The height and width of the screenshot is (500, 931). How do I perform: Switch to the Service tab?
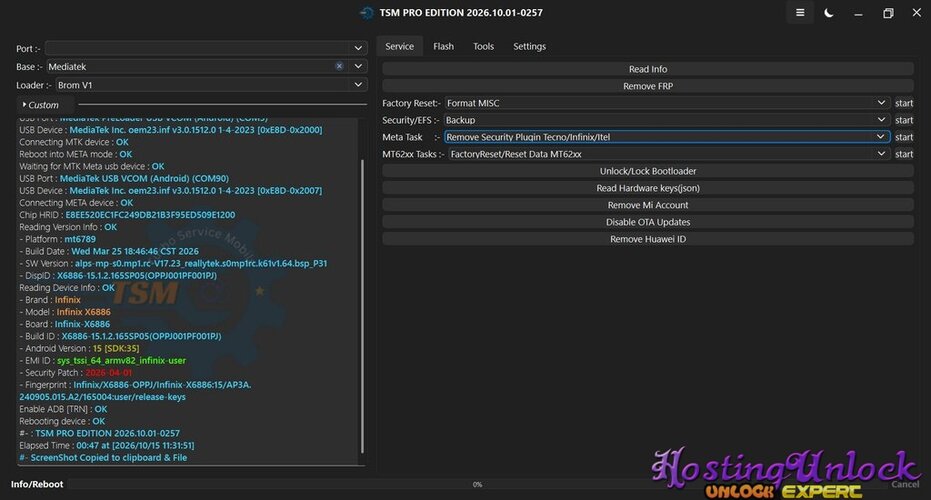400,46
